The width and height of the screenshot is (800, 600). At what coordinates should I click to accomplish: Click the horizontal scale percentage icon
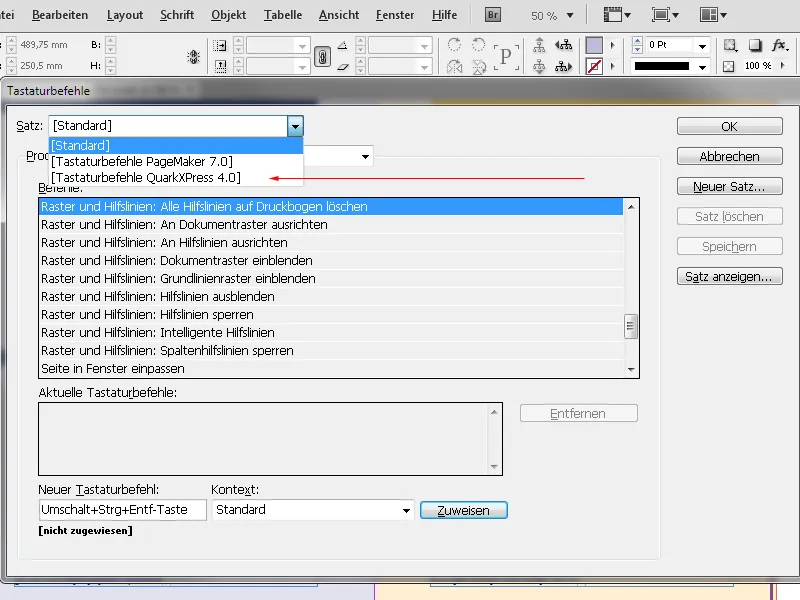(220, 45)
